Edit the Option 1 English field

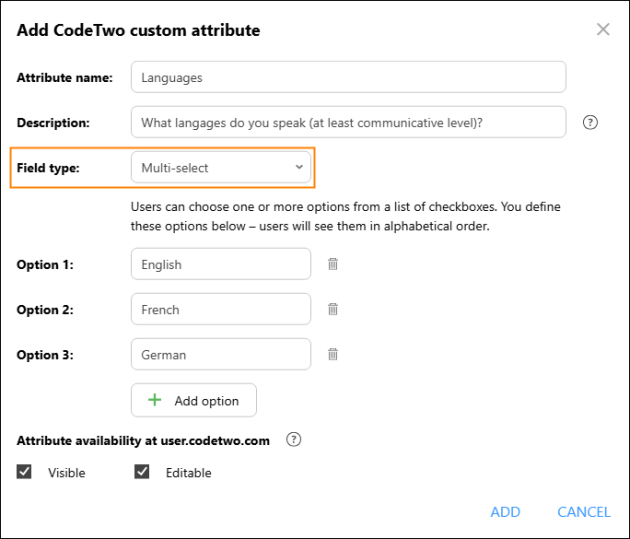pos(221,264)
